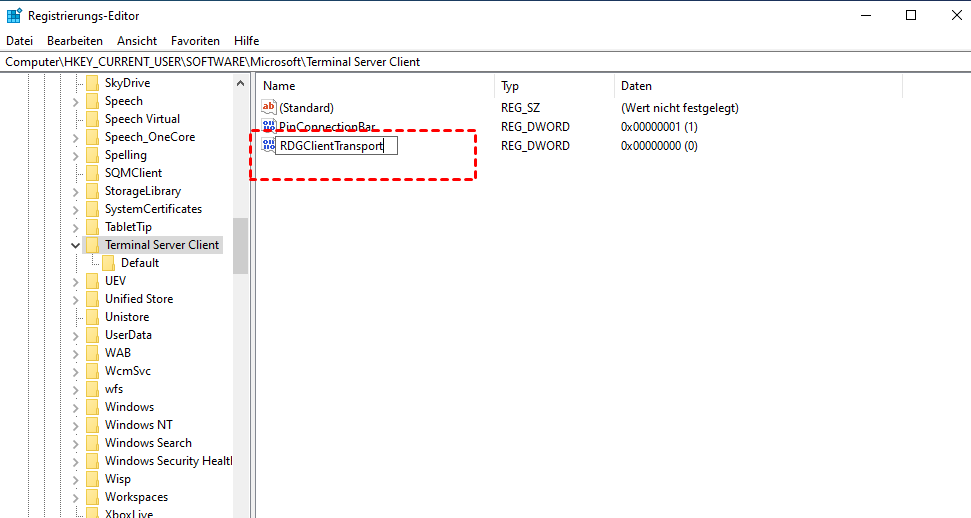Screen dimensions: 971x518
Task: Open the Favoriten menu
Action: [x=195, y=41]
